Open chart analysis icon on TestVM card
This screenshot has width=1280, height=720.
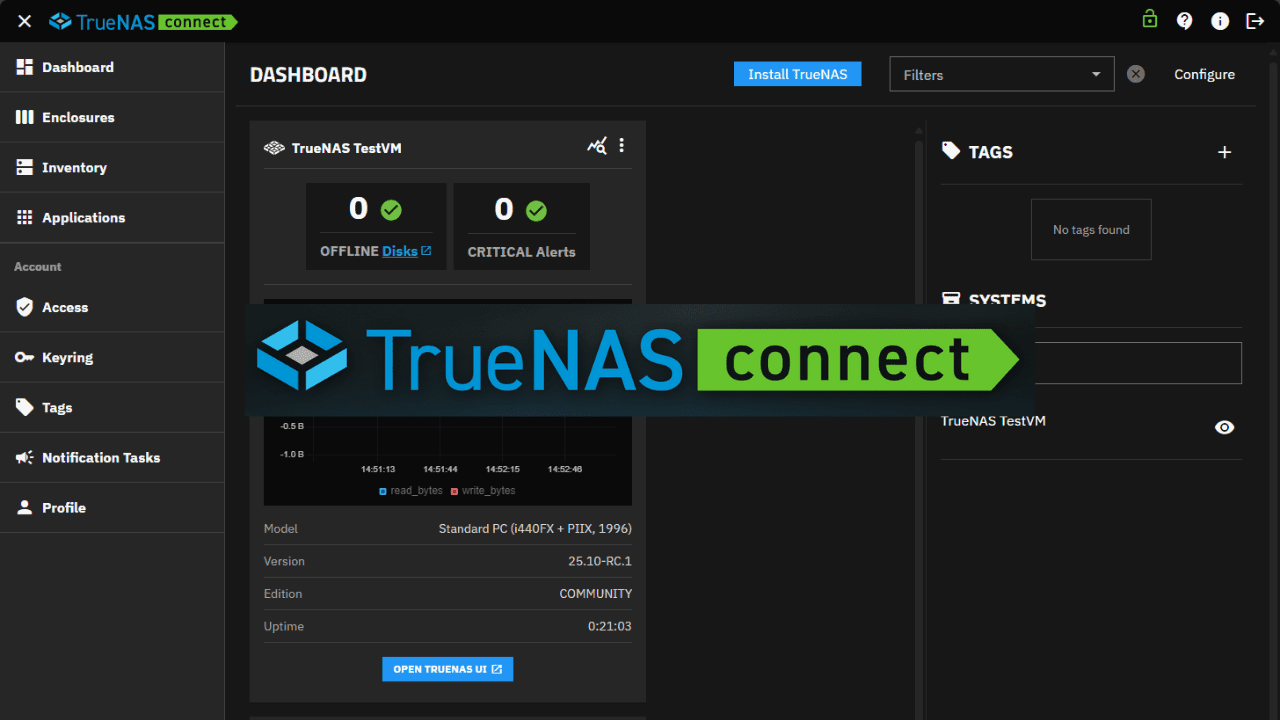[597, 146]
